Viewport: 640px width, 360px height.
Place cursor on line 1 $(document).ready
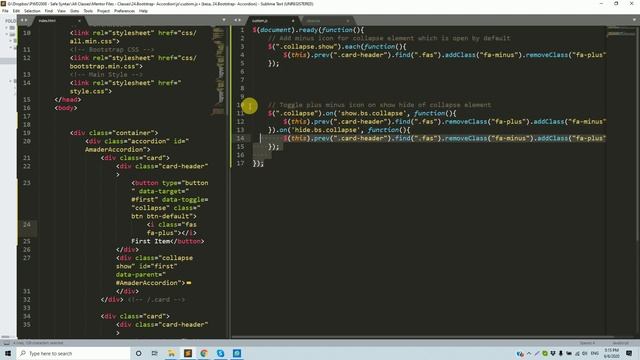tap(308, 30)
